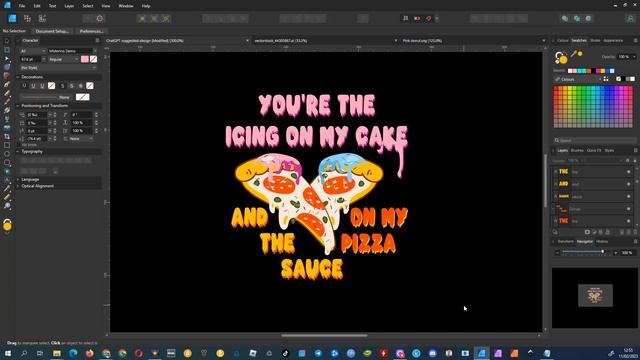Viewport: 640px width, 360px height.
Task: Click the snapping magnet icon in toolbar
Action: click(x=429, y=18)
